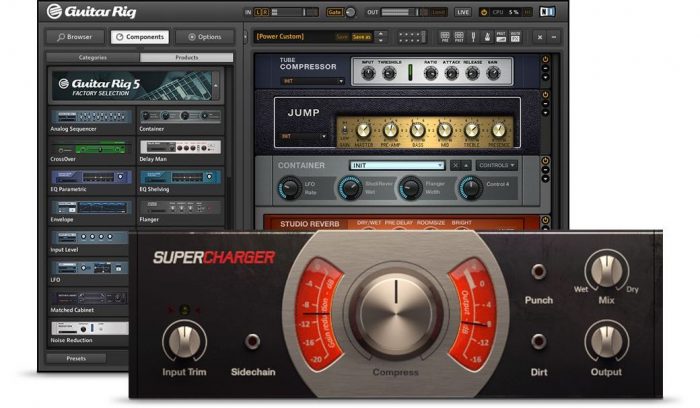The image size is (700, 408).
Task: Switch to the Browser tab
Action: [x=74, y=36]
